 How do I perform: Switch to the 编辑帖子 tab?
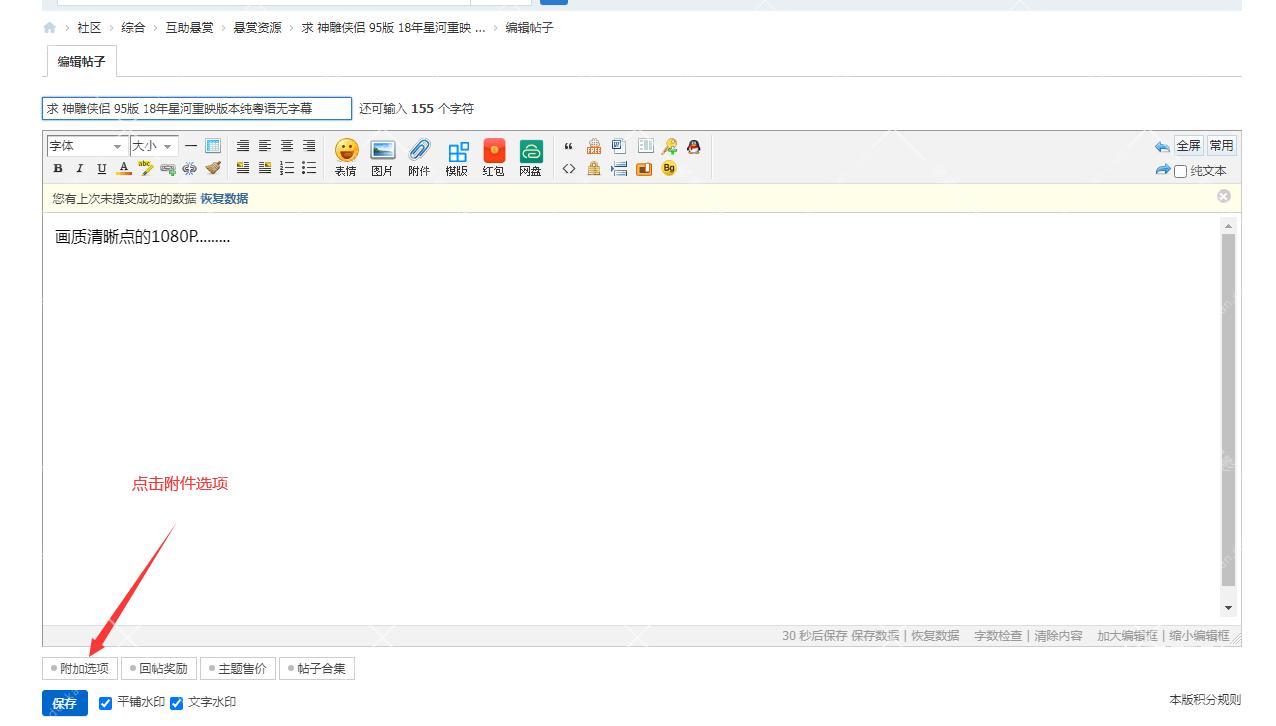[81, 62]
